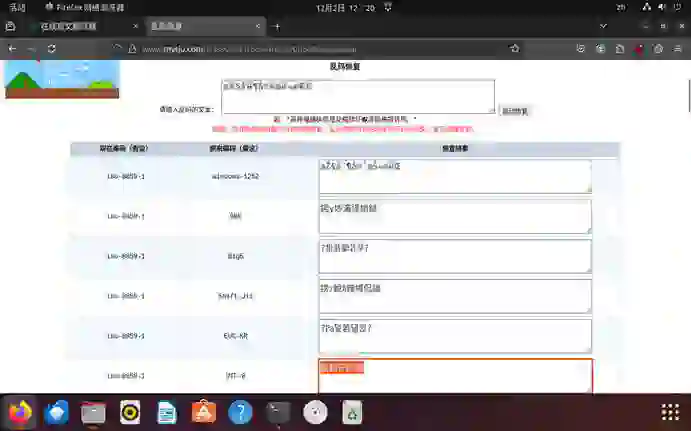Click the Big5 result text box
Image resolution: width=691 pixels, height=431 pixels.
(x=455, y=256)
